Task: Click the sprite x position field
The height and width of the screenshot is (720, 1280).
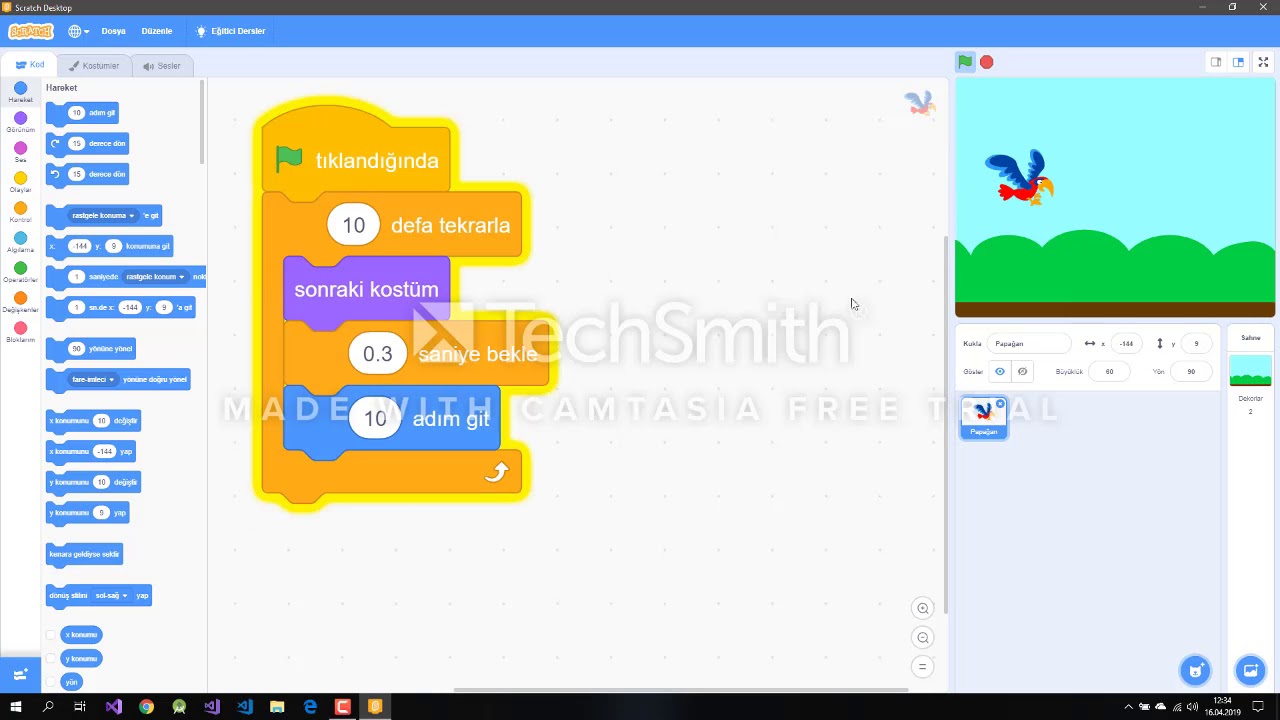Action: coord(1126,343)
